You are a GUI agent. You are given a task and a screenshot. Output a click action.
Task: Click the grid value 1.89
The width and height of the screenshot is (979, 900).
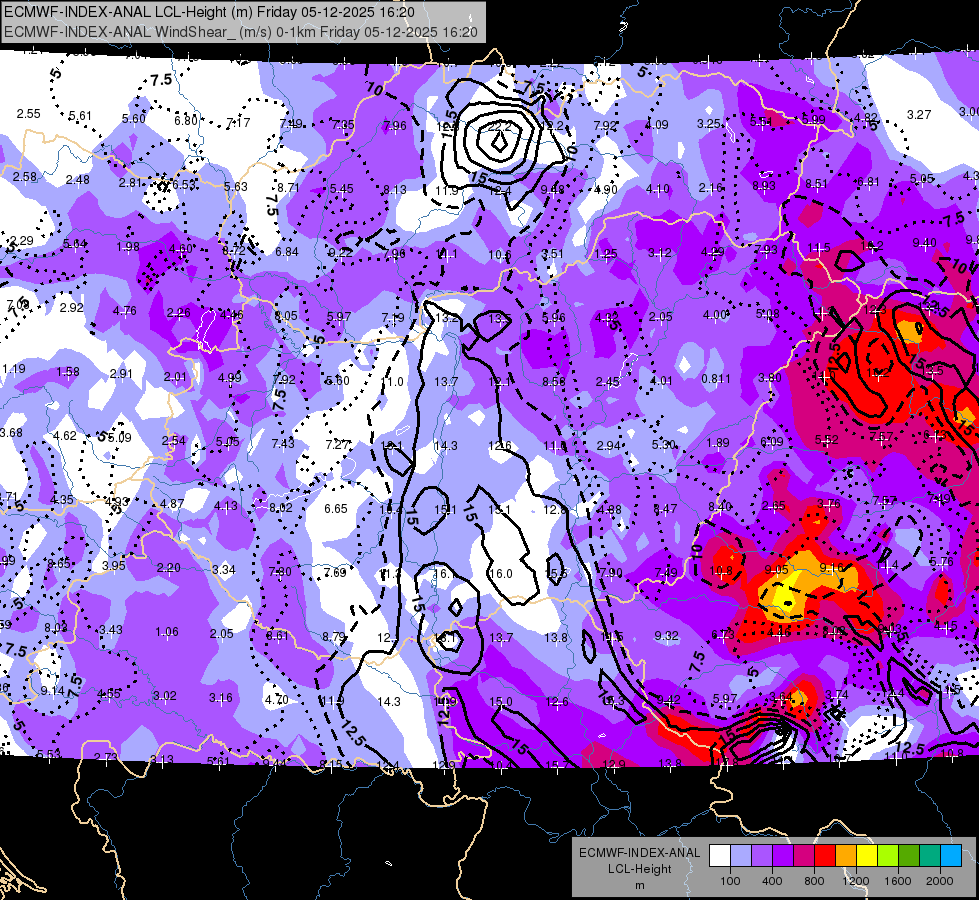pos(718,442)
